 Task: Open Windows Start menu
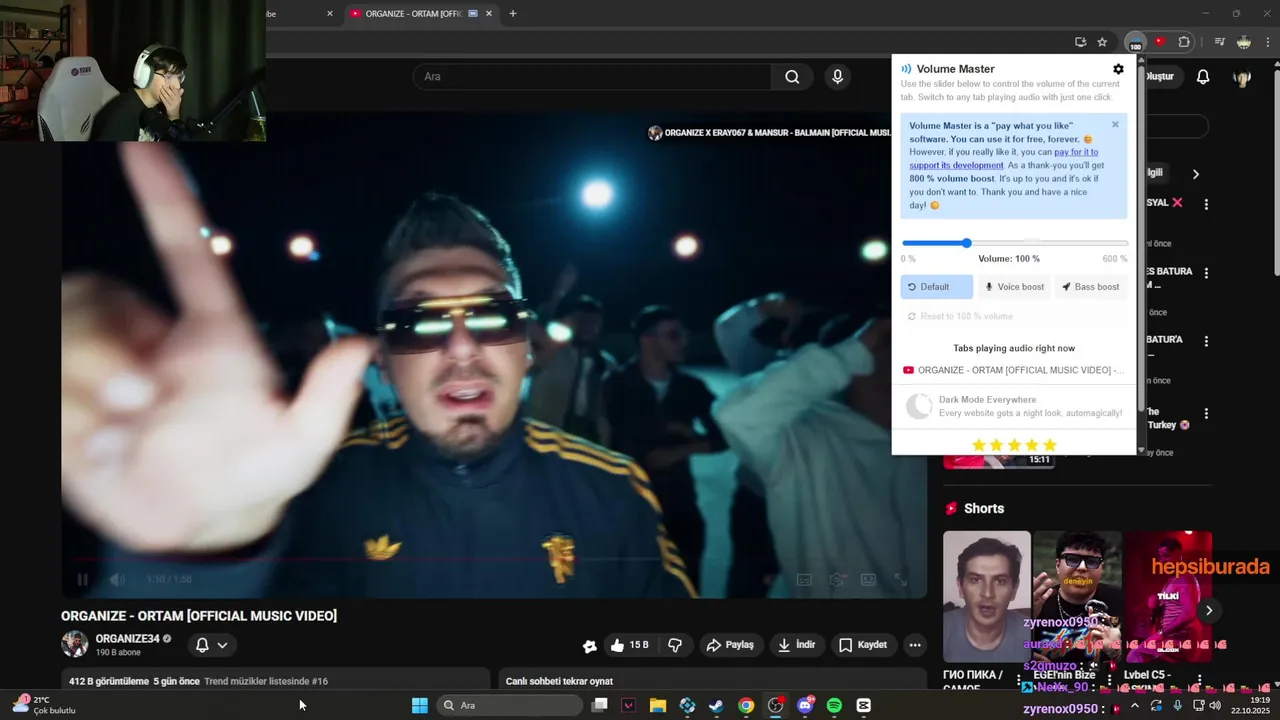(420, 705)
